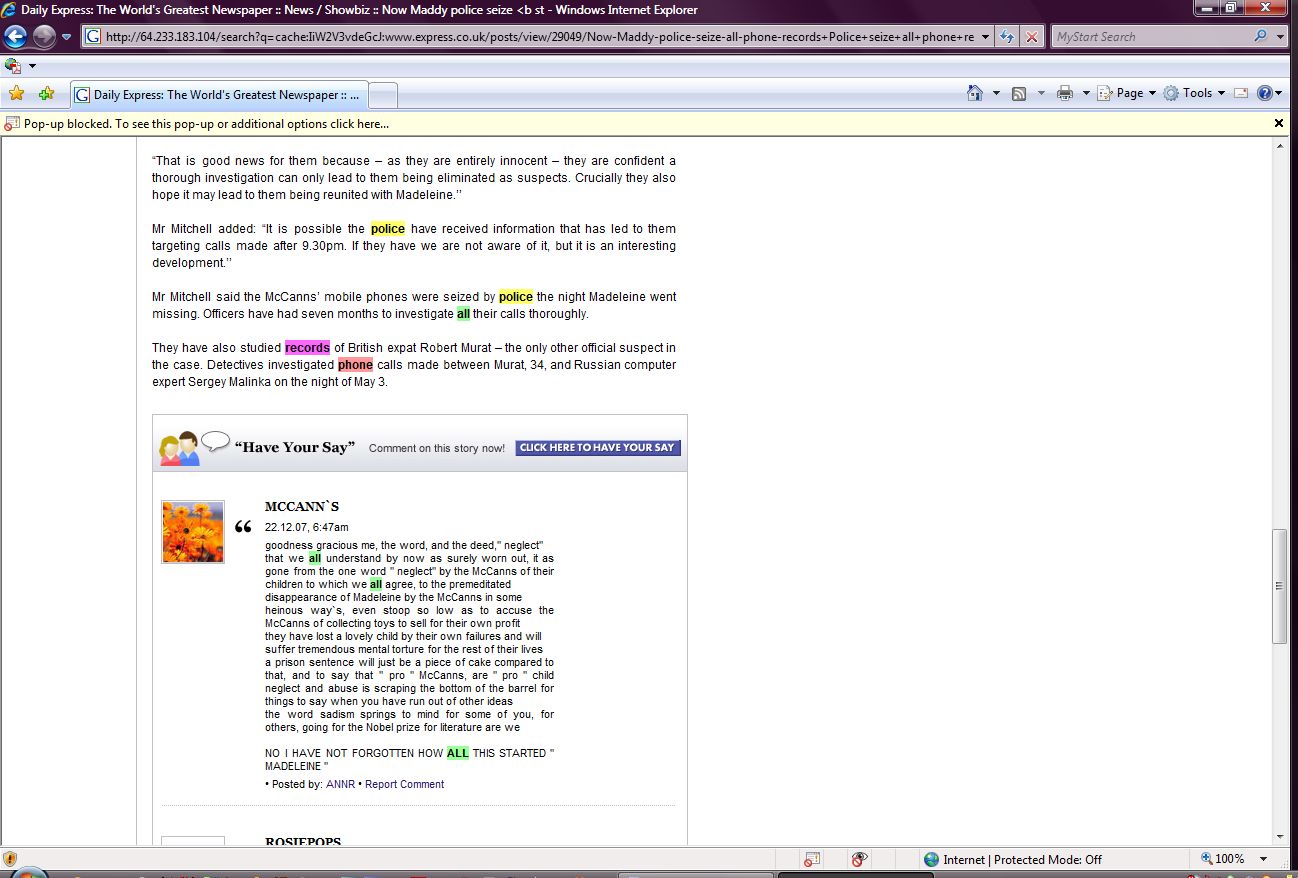Go to the Home page icon
This screenshot has width=1298, height=878.
[975, 93]
